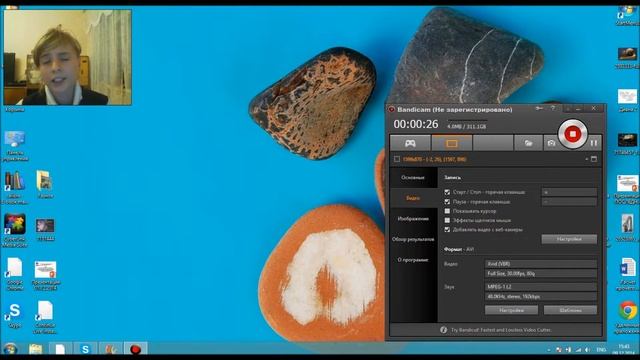Viewport: 640px width, 360px height.
Task: Open the Изображения settings tab
Action: click(413, 219)
